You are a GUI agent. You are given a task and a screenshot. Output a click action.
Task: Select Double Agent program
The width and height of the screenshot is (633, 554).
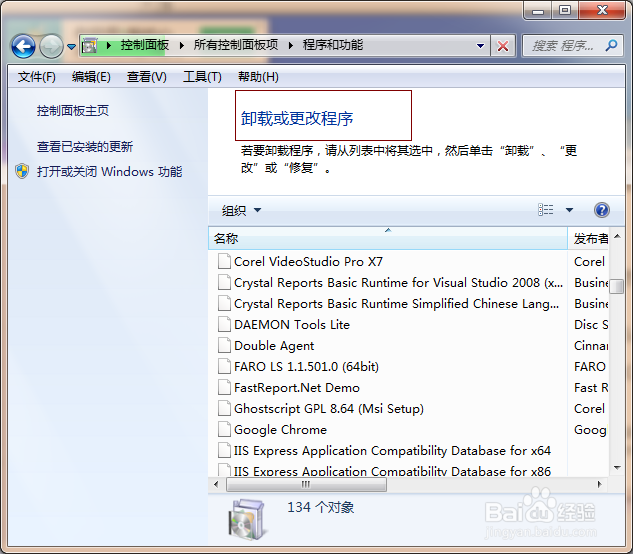pos(274,346)
